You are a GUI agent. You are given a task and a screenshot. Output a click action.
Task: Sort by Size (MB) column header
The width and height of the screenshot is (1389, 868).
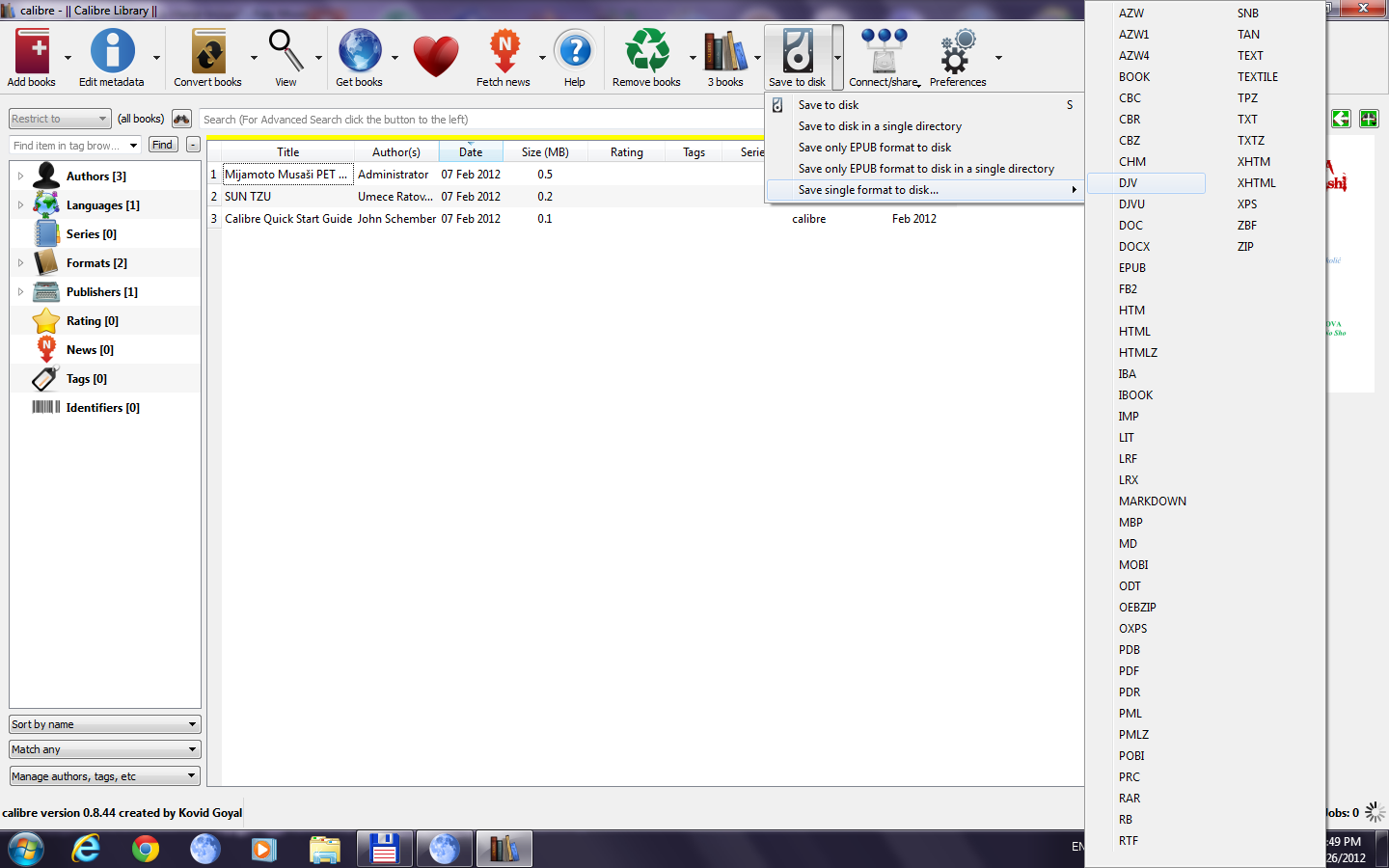coord(545,152)
